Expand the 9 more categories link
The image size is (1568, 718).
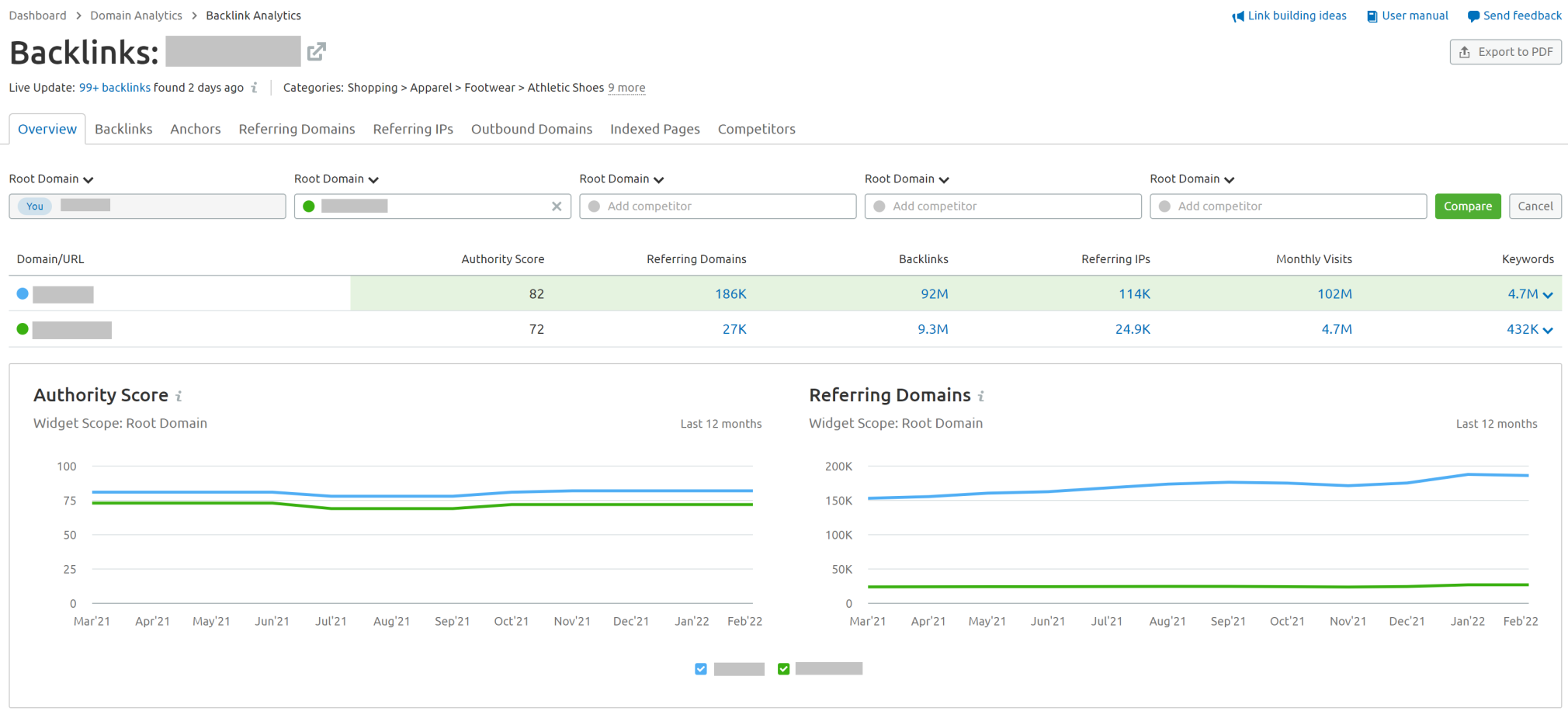click(x=626, y=88)
